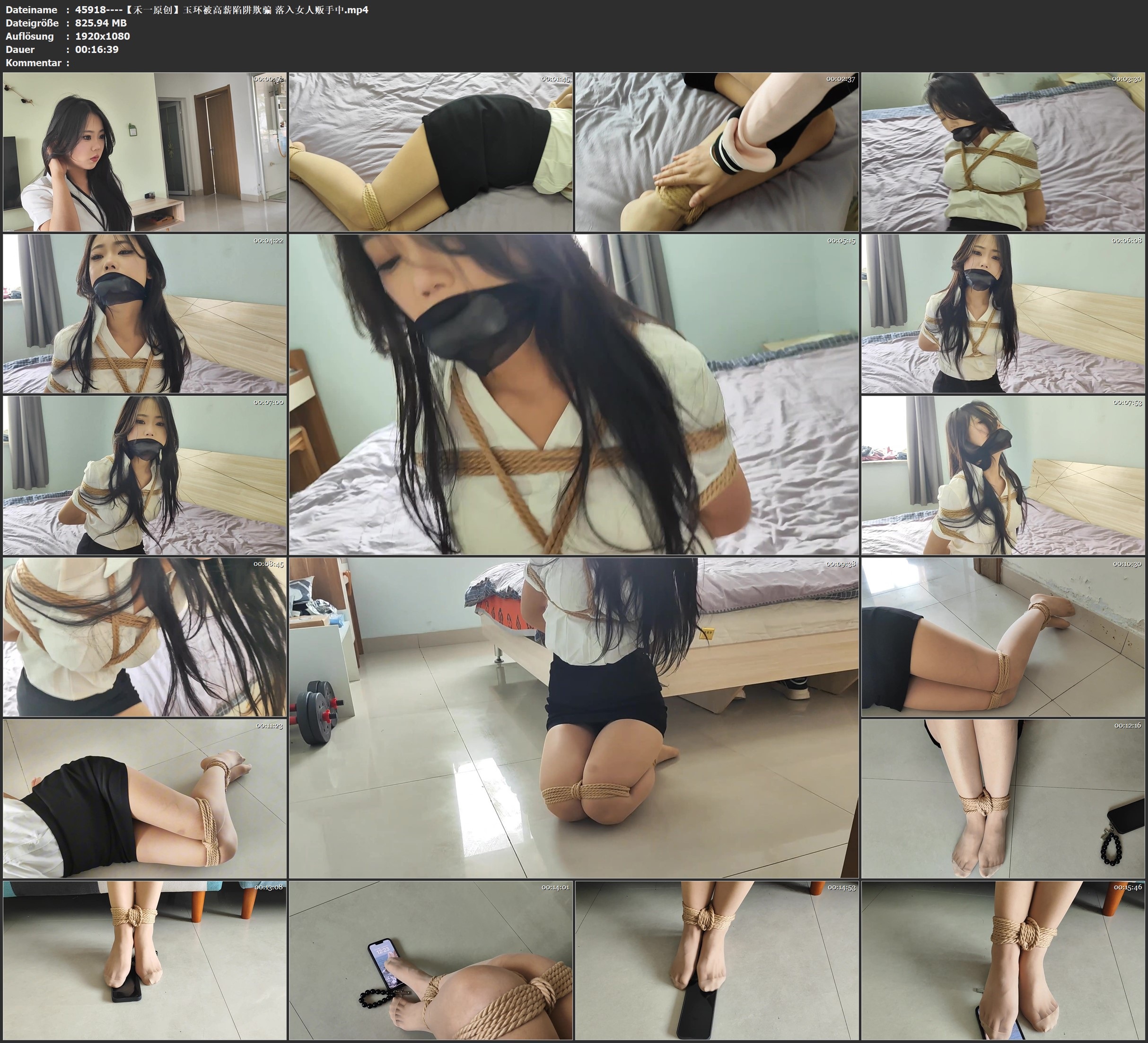Click the frame marked 00:11:23
1148x1043 pixels.
145,799
